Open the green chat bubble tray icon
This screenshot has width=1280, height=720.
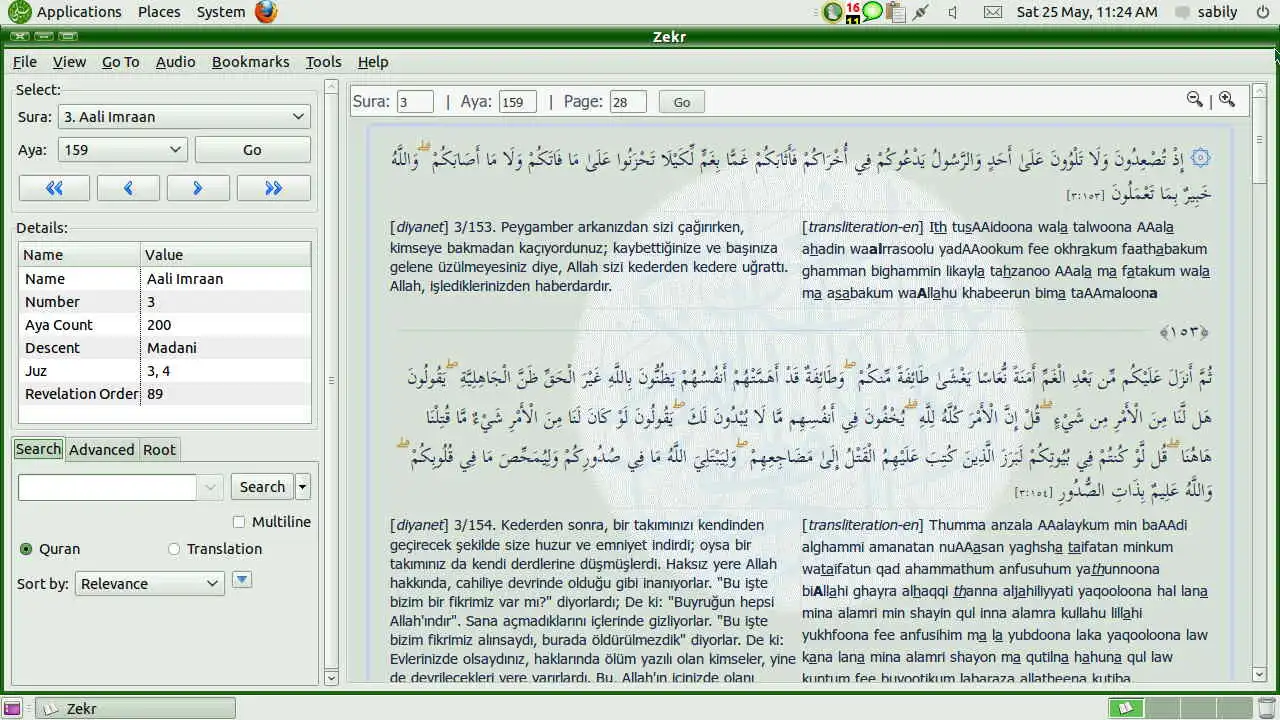click(873, 12)
